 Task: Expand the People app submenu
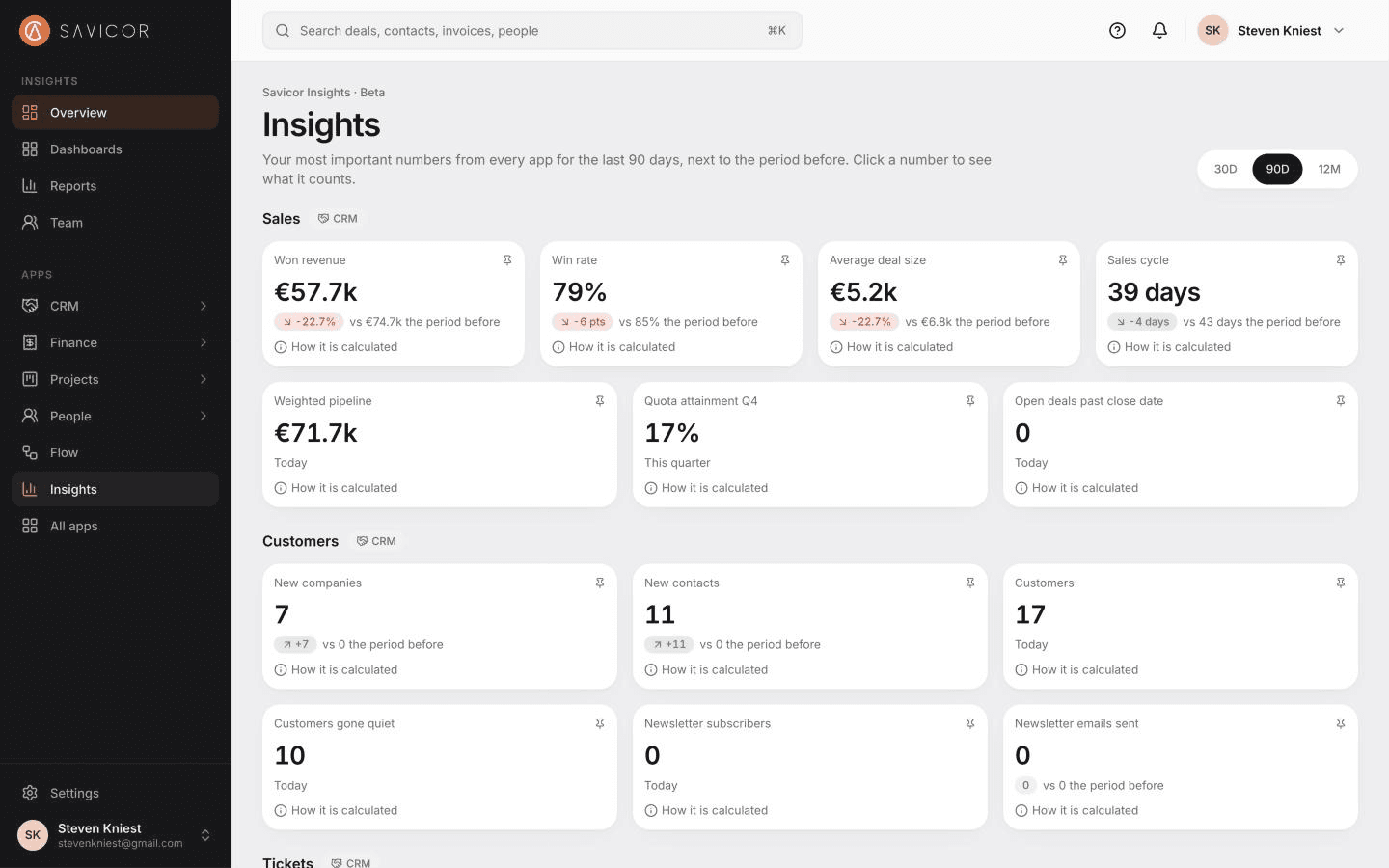(x=204, y=416)
